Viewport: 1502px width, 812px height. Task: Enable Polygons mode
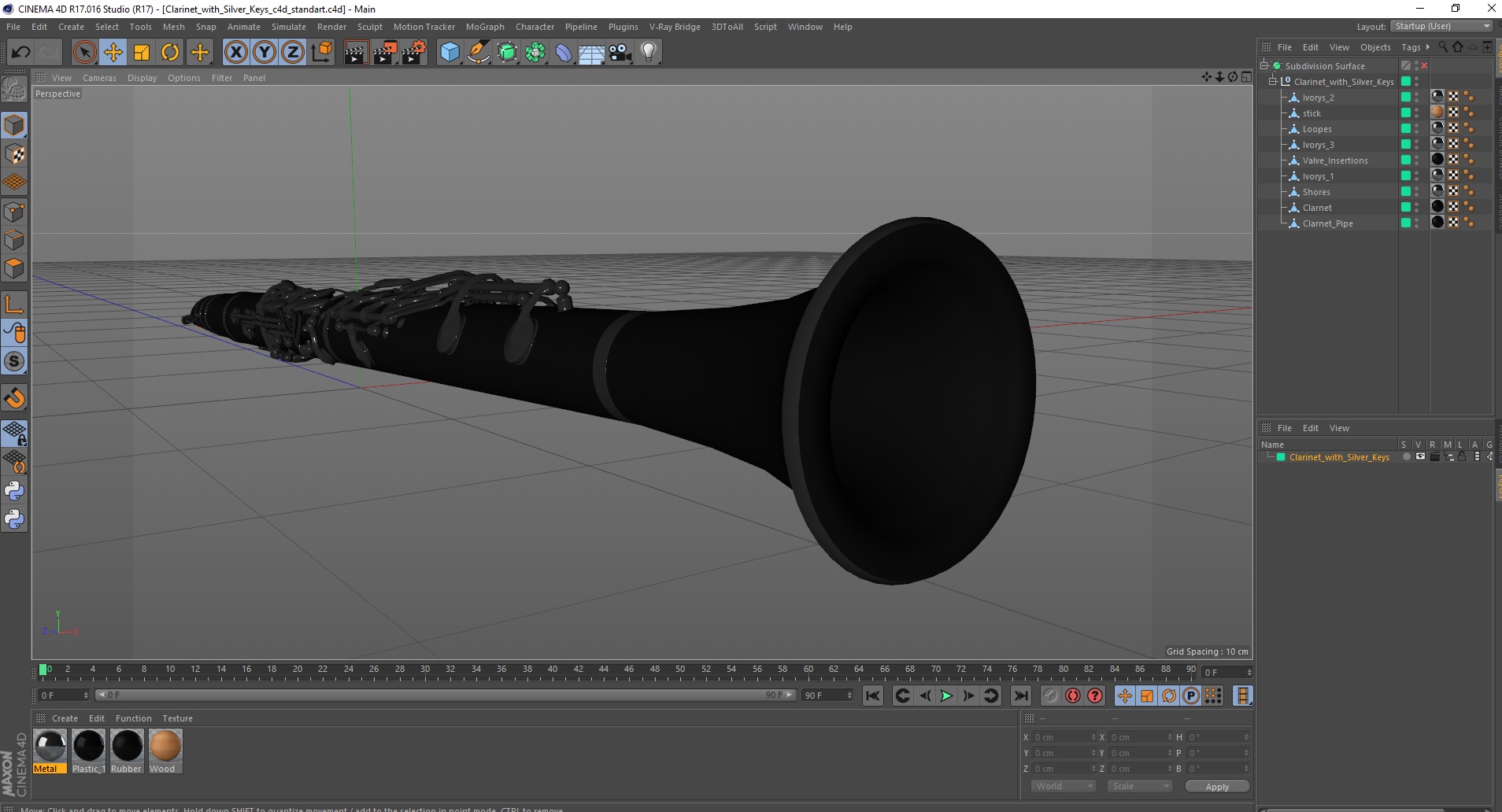click(x=14, y=268)
